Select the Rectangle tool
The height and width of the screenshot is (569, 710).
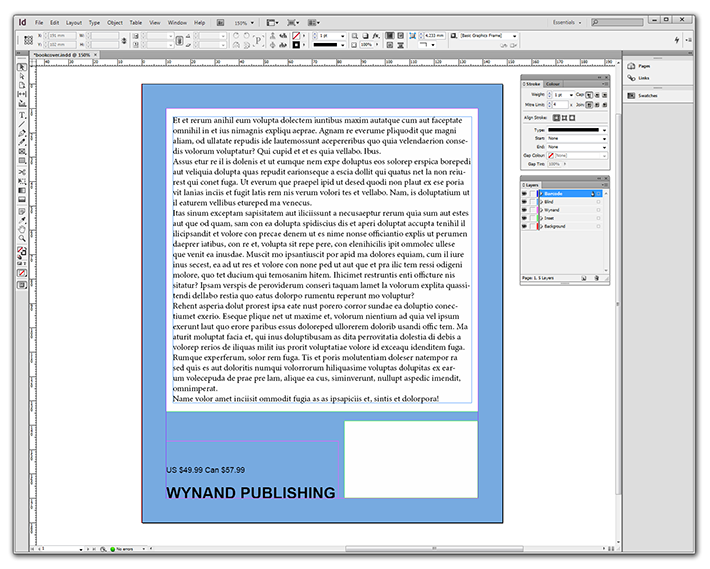(22, 160)
